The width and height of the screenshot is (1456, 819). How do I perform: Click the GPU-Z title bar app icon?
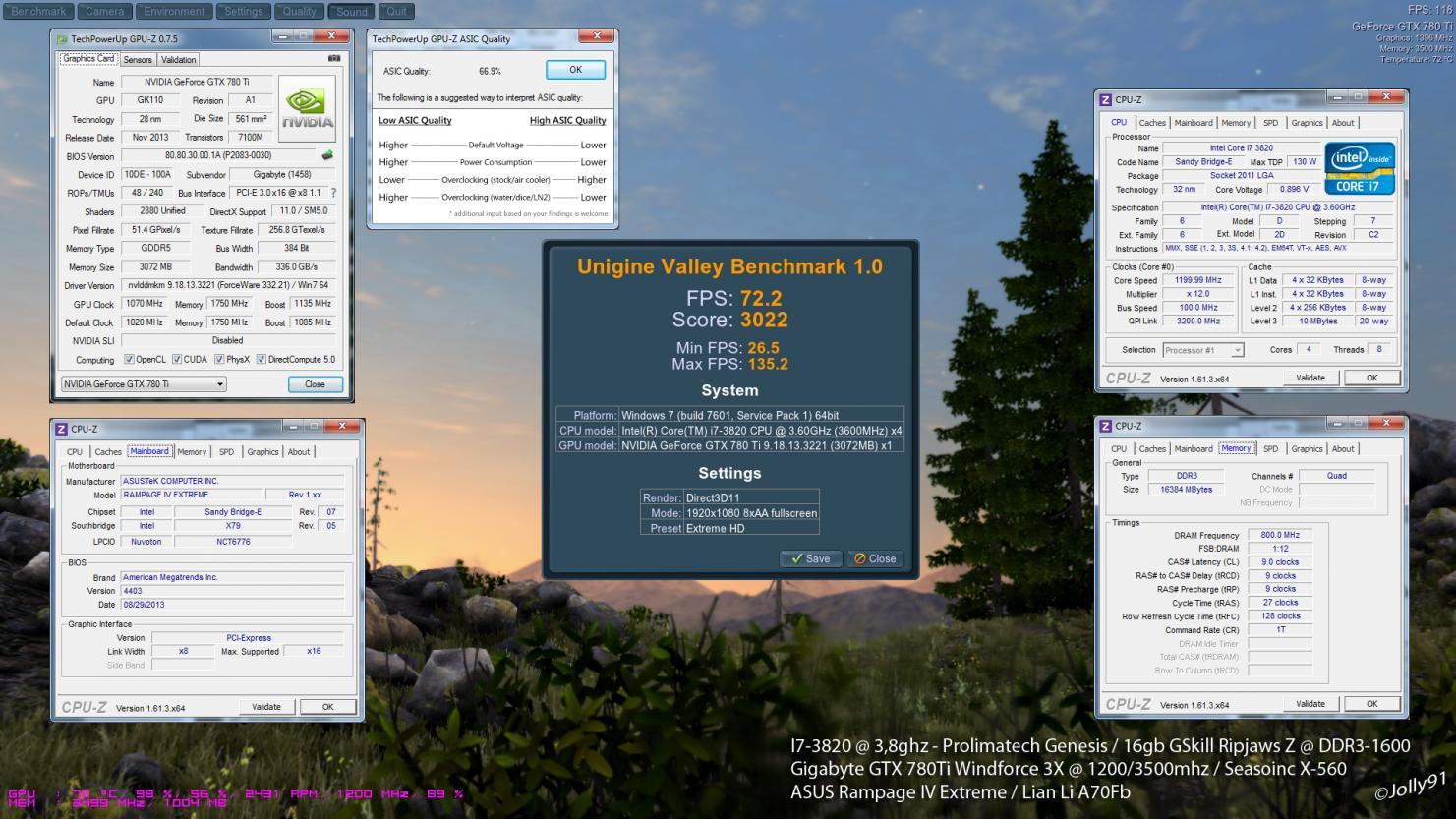pyautogui.click(x=63, y=39)
